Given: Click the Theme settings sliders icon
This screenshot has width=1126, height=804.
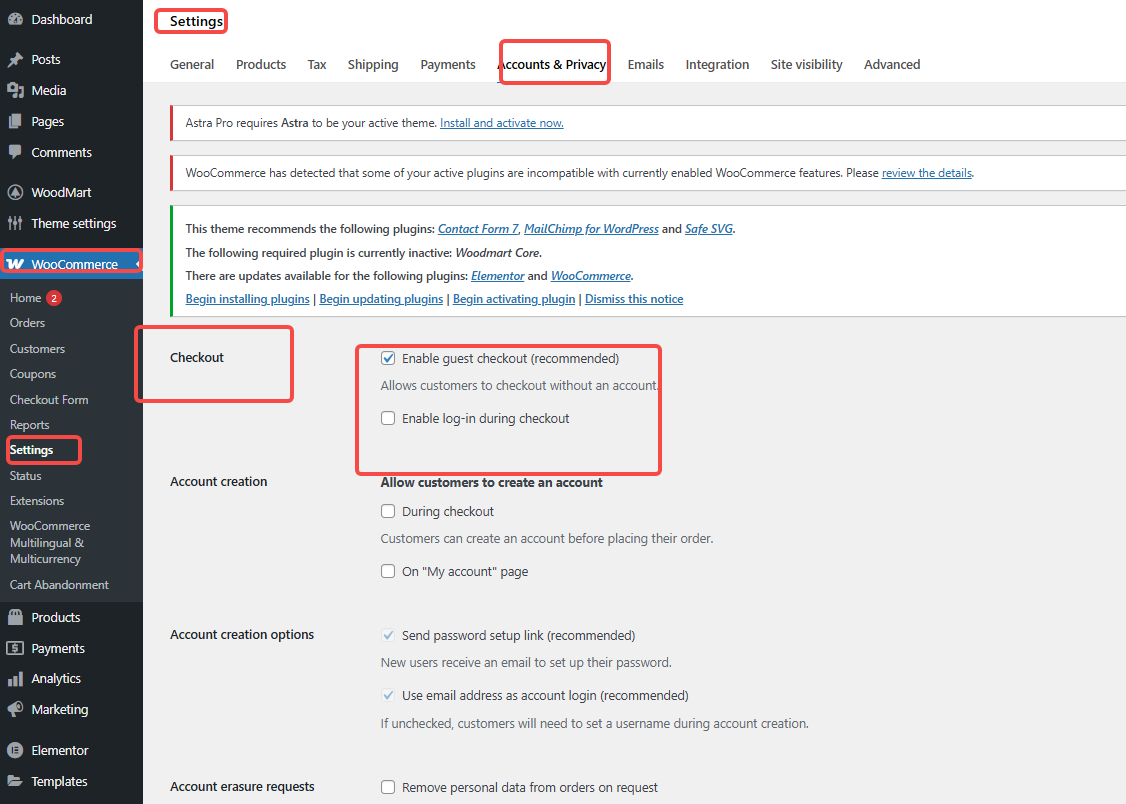Looking at the screenshot, I should [x=15, y=223].
